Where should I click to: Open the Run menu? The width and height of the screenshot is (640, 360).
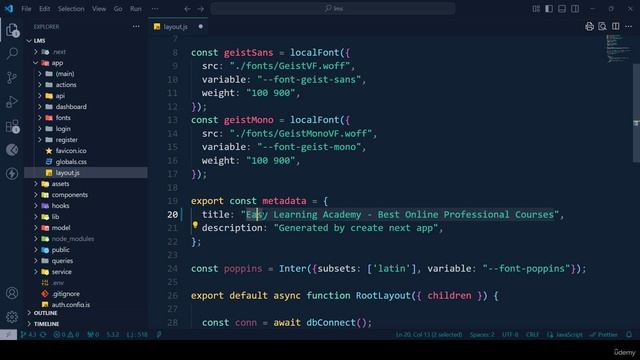(136, 9)
